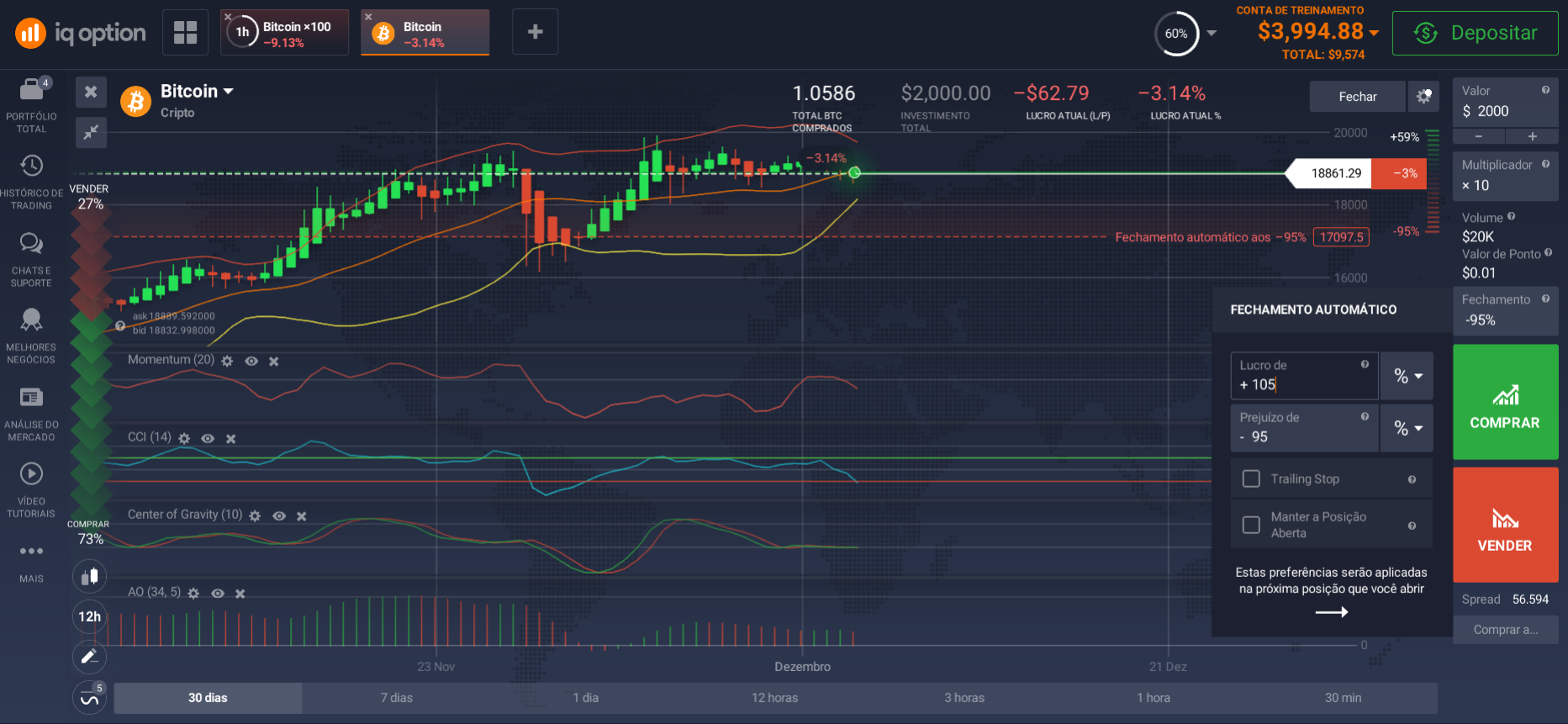Viewport: 1568px width, 724px height.
Task: Select the 1 dia time range
Action: point(586,698)
